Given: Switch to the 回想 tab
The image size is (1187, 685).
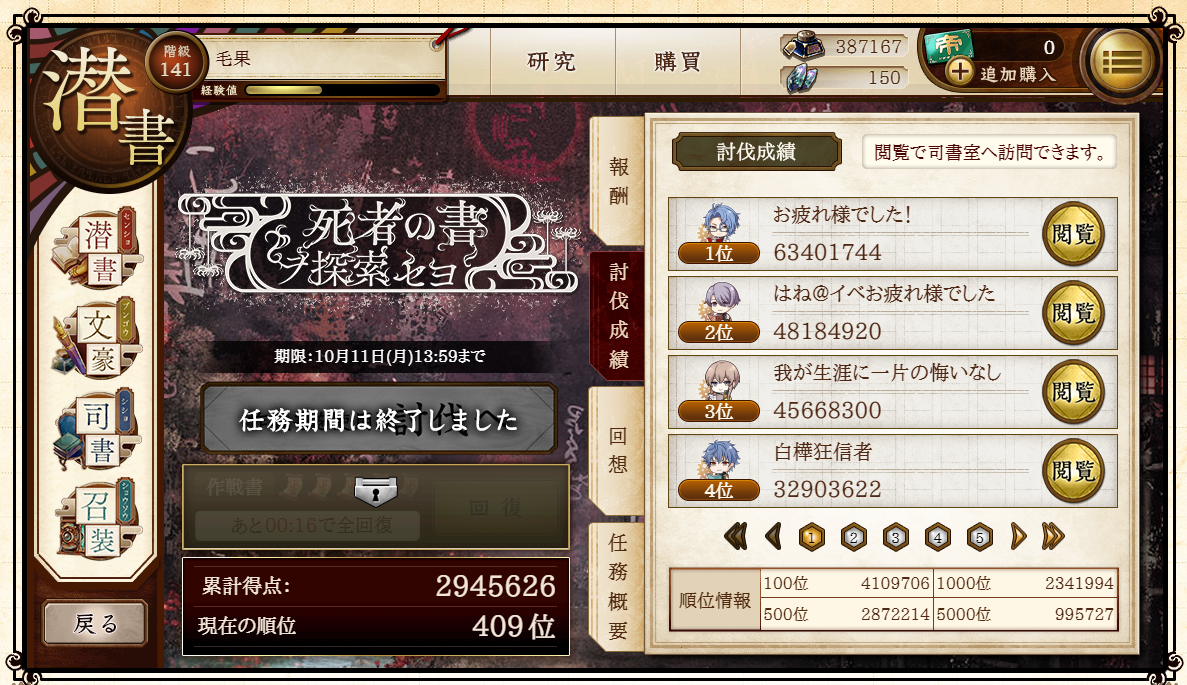Looking at the screenshot, I should pos(618,450).
